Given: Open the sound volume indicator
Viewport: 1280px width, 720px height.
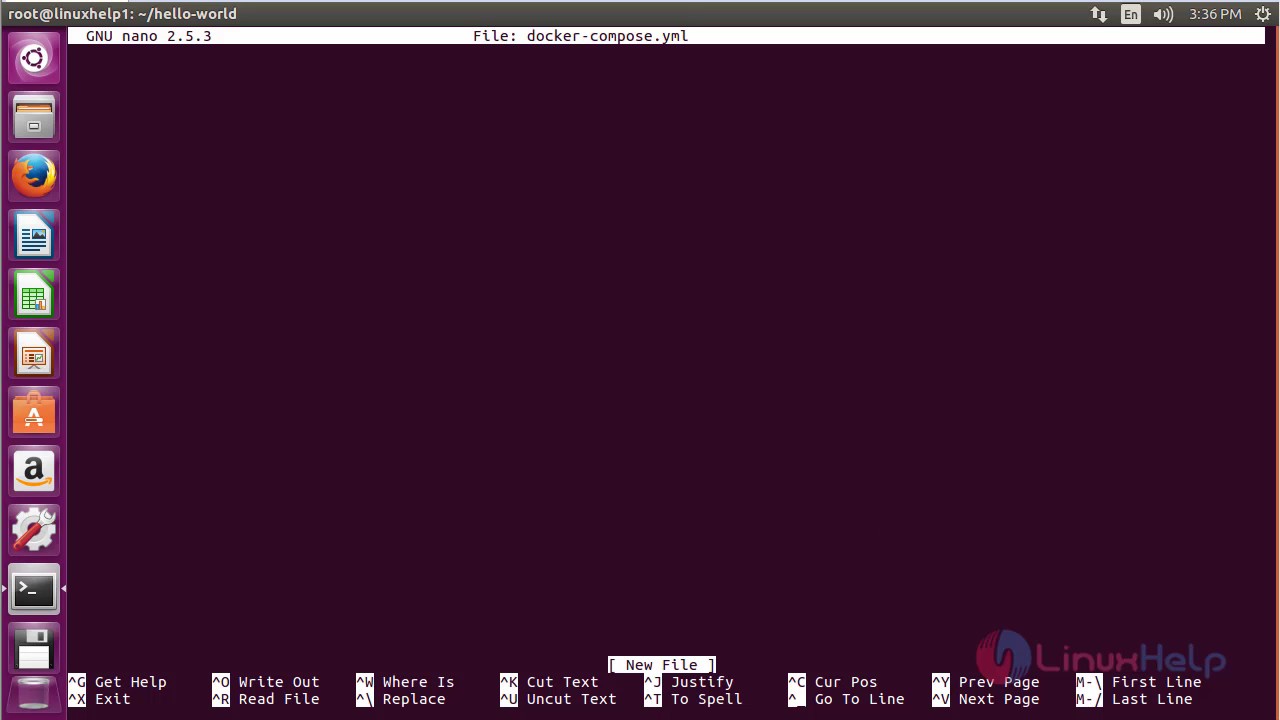Looking at the screenshot, I should [1163, 14].
